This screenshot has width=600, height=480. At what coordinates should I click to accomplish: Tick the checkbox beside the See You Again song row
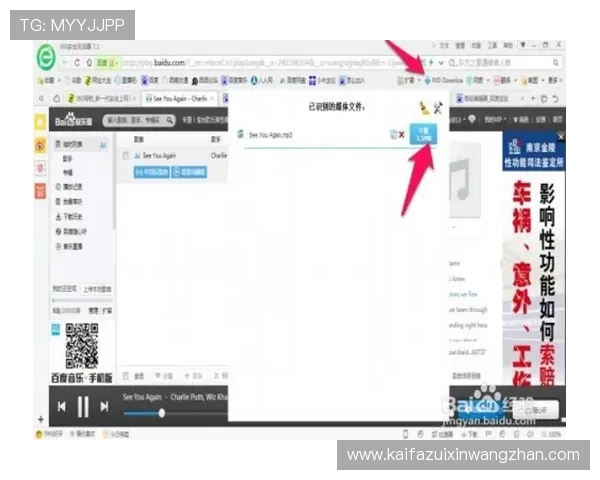(x=125, y=155)
